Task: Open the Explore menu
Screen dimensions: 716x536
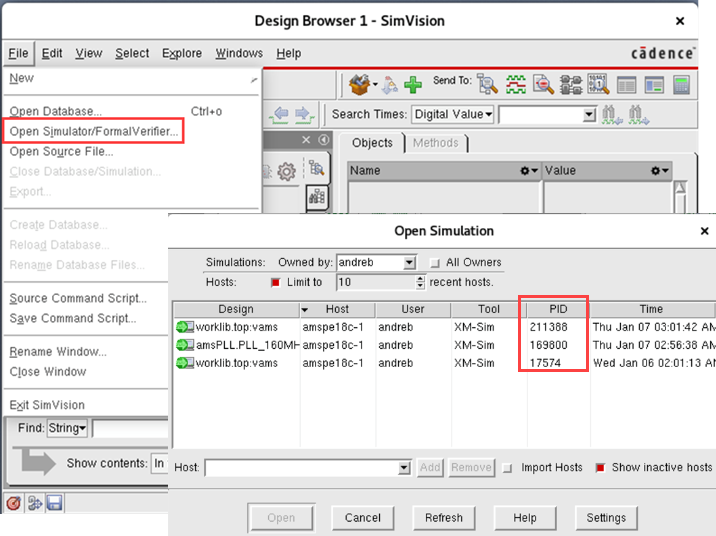Action: [181, 53]
